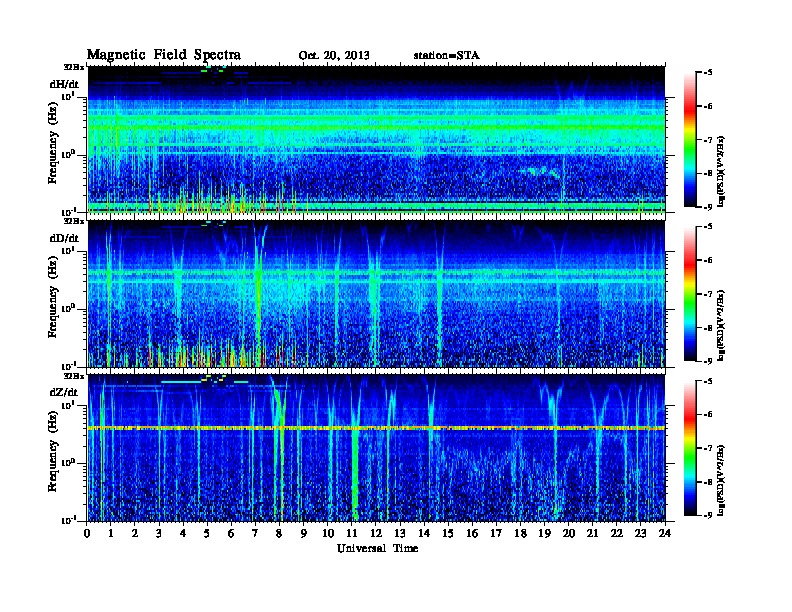Screen dimensions: 792x612
Task: Click the 10^0 frequency tick of dH/dt panel
Action: click(x=68, y=154)
